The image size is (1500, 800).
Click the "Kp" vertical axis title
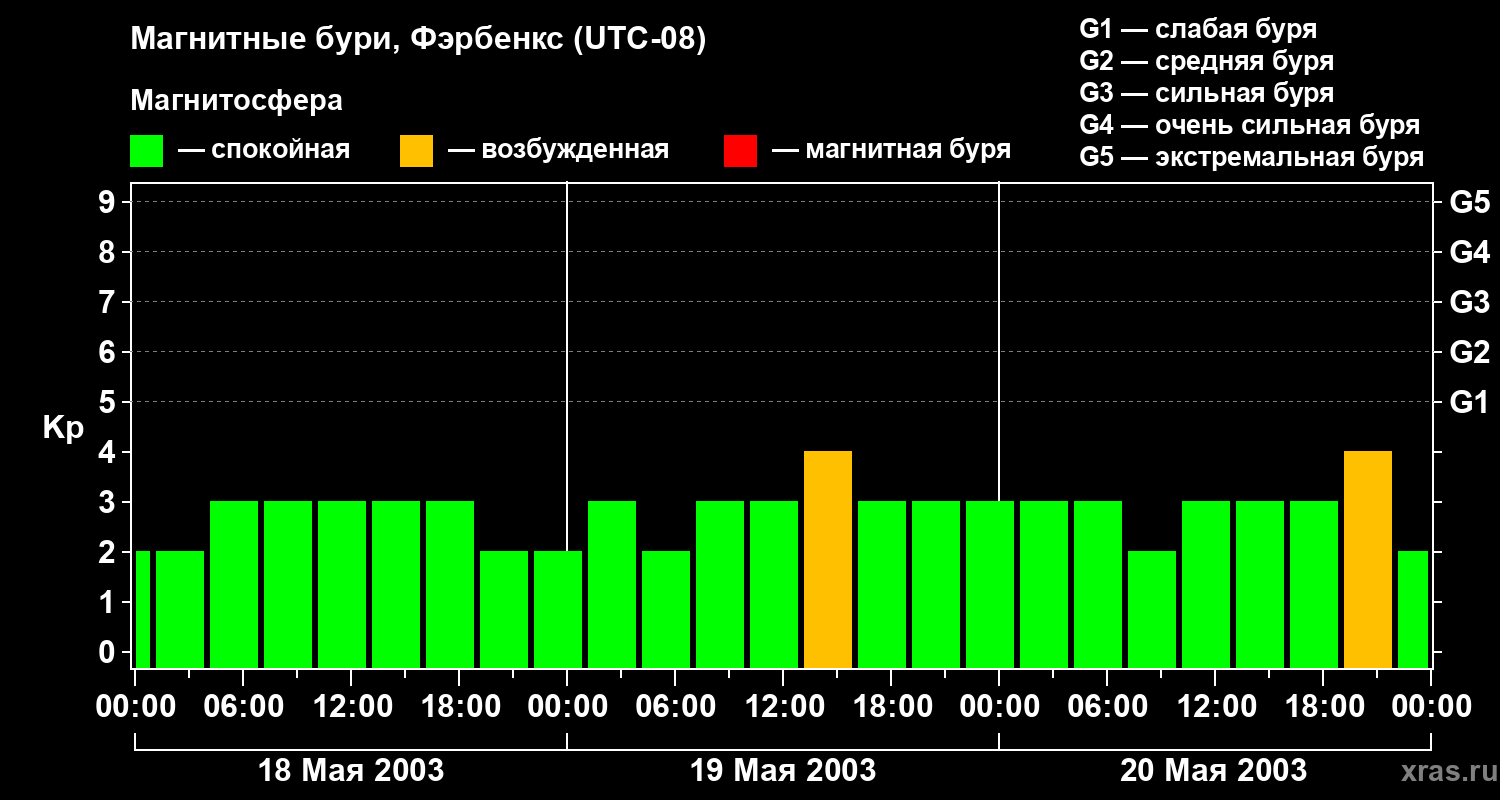[63, 428]
